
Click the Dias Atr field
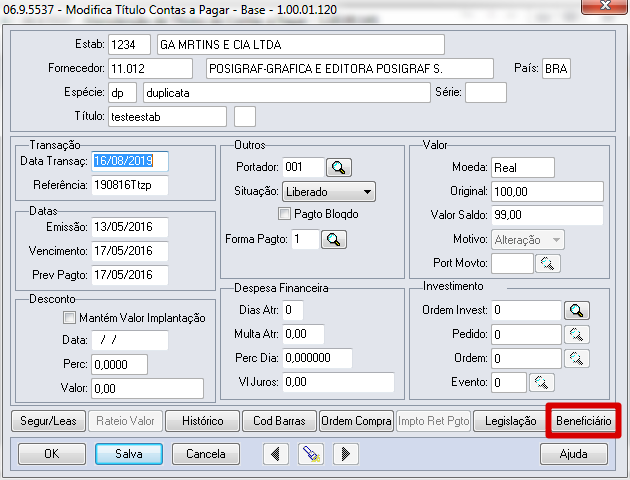click(292, 310)
